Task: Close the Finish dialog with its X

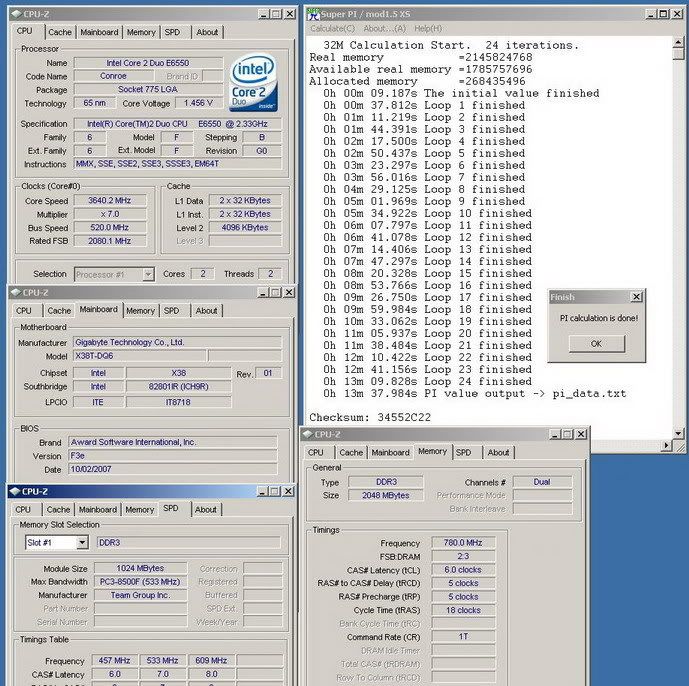Action: [636, 297]
